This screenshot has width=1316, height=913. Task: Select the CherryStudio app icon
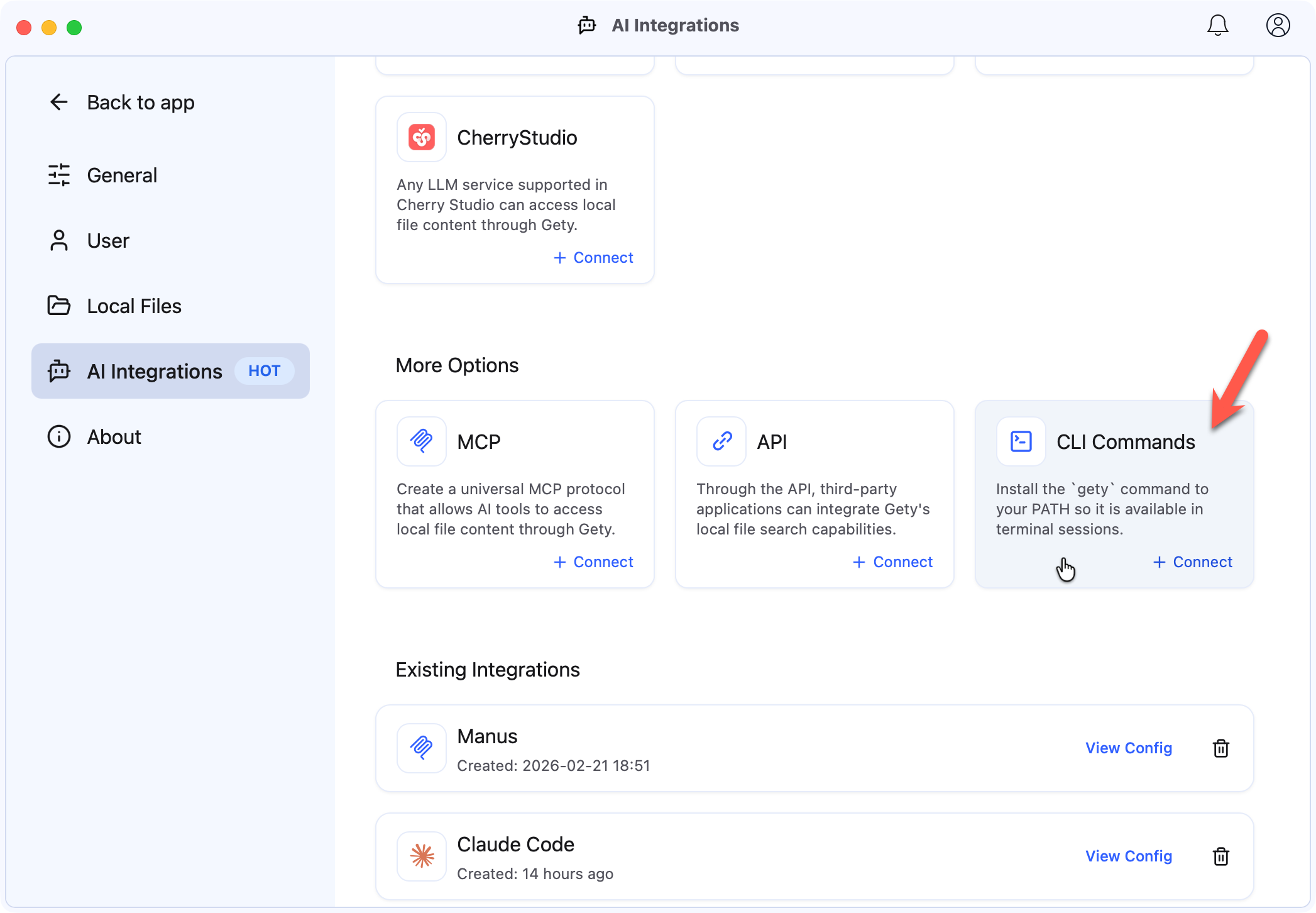[422, 137]
